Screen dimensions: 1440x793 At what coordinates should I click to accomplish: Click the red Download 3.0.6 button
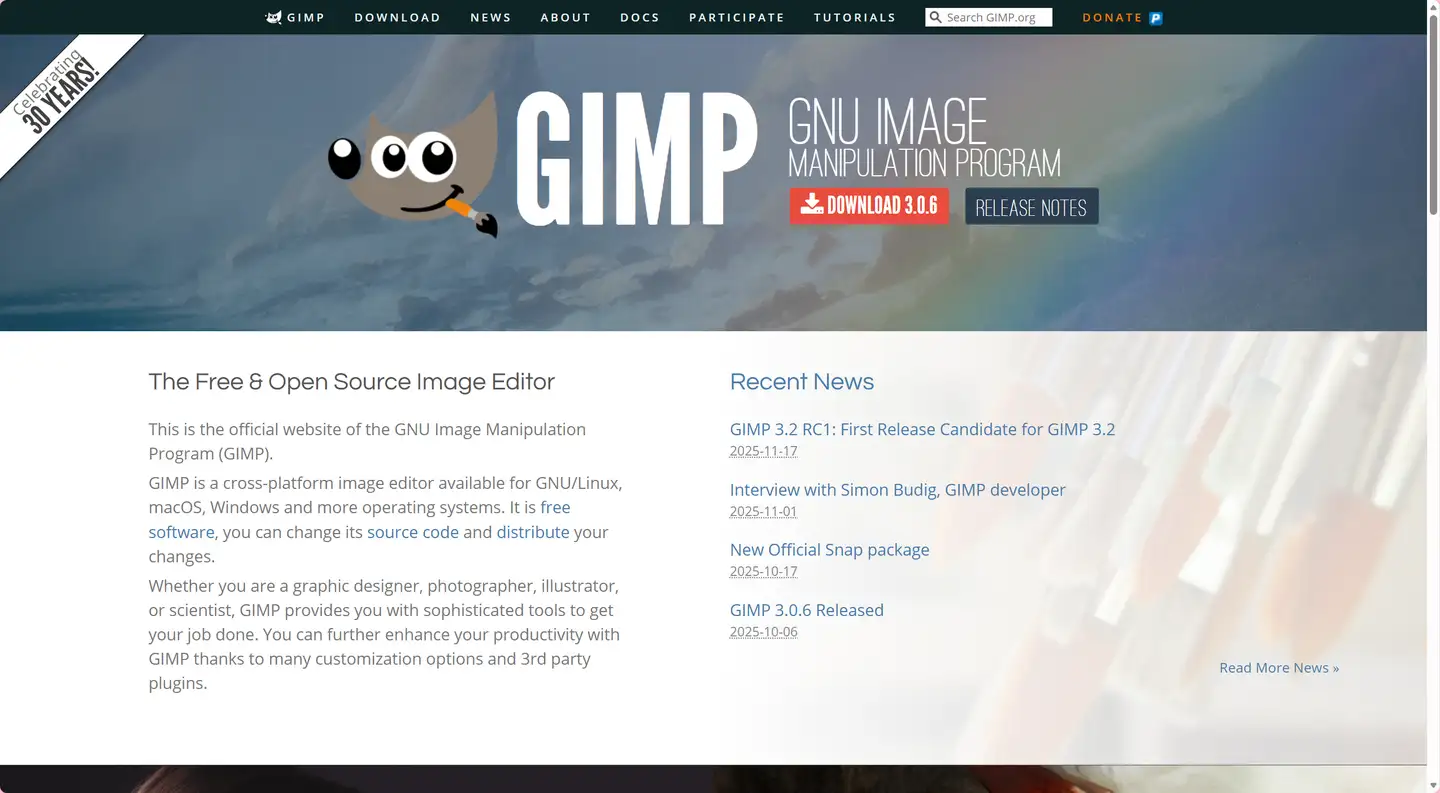869,206
